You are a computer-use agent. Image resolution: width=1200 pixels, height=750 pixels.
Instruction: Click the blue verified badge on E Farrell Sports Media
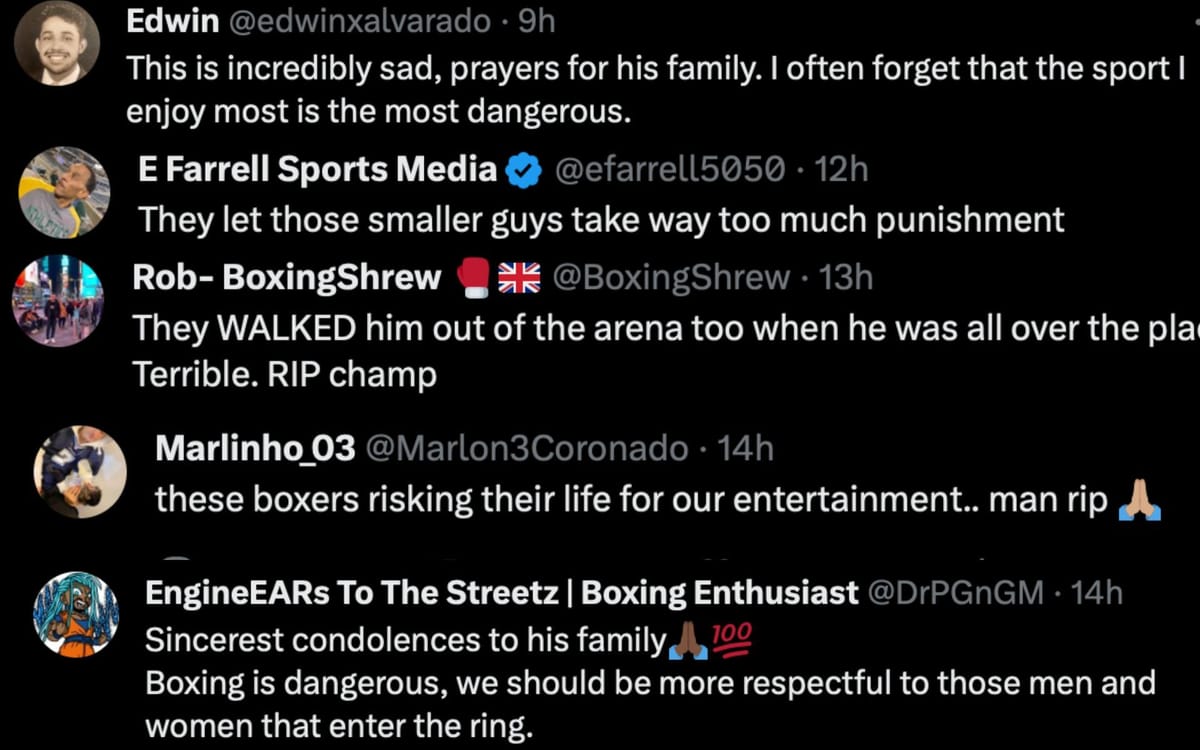pyautogui.click(x=525, y=168)
